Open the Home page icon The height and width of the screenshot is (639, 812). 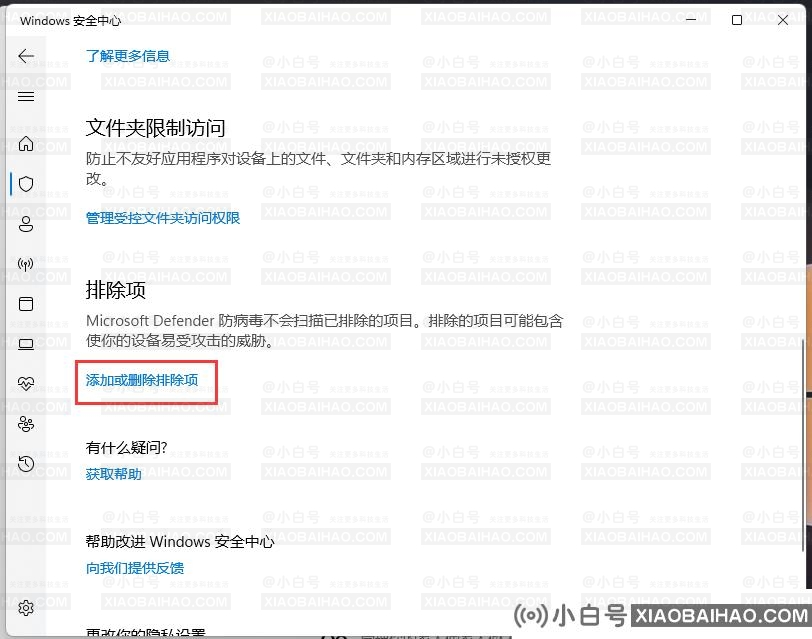tap(26, 143)
